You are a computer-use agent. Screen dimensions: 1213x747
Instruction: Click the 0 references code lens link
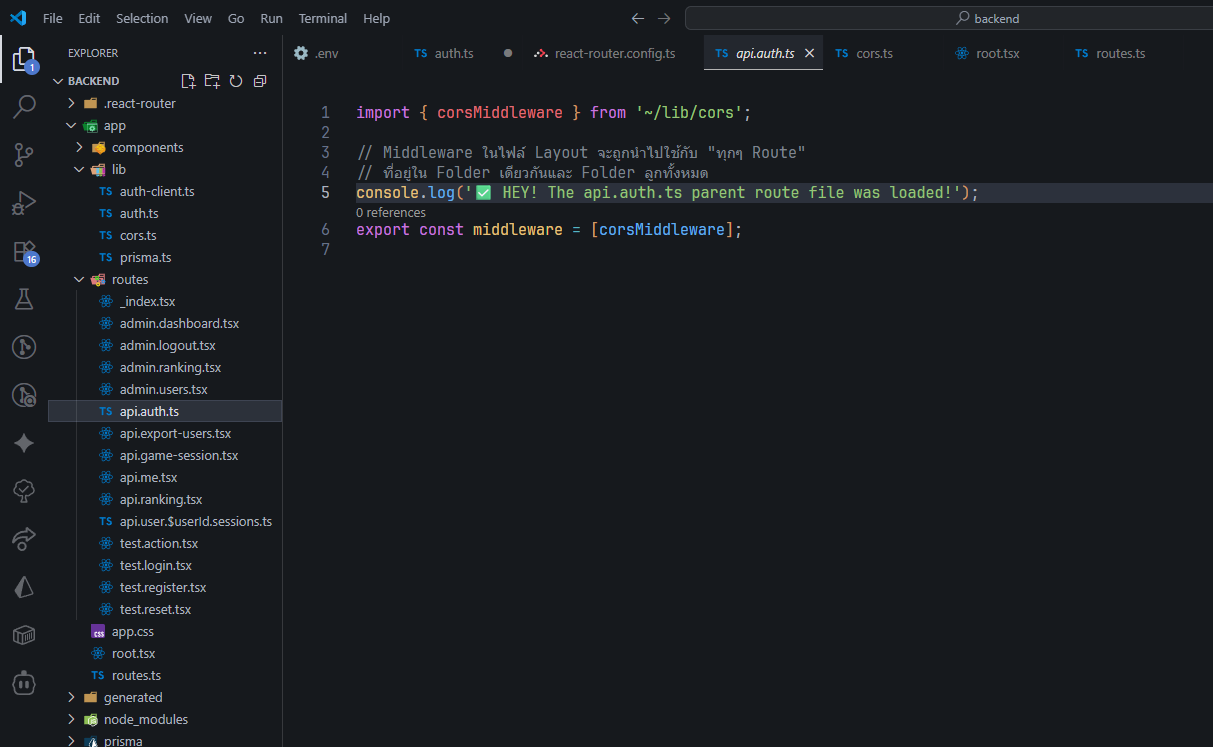tap(390, 212)
